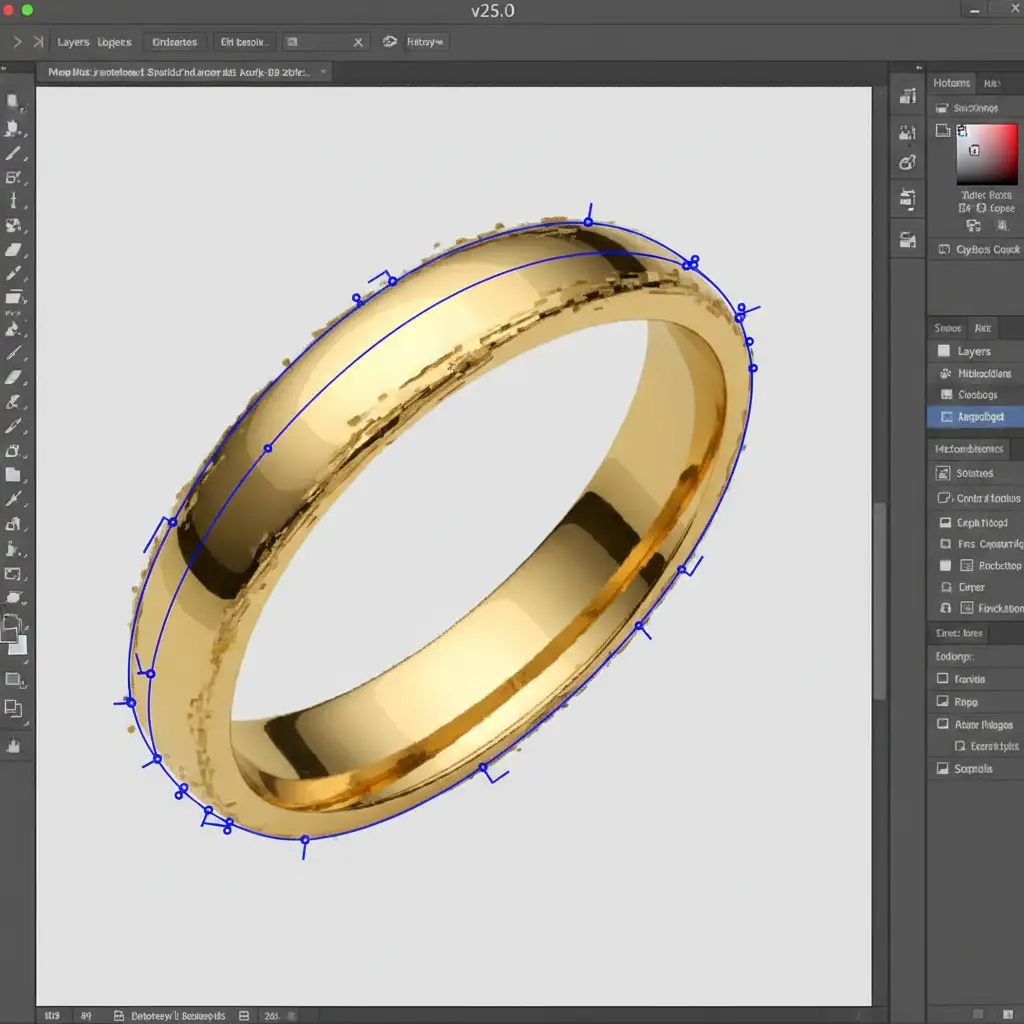Click the Oideartes button in the options bar
Viewport: 1024px width, 1024px height.
point(175,42)
